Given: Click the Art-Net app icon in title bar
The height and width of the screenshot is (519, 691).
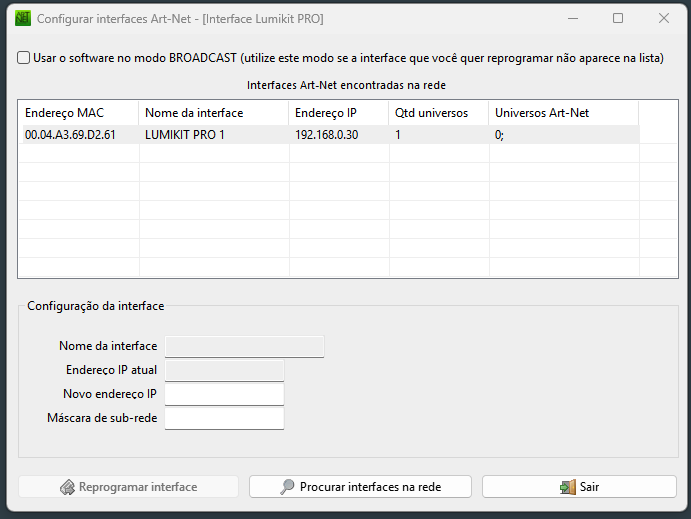Looking at the screenshot, I should (x=22, y=19).
